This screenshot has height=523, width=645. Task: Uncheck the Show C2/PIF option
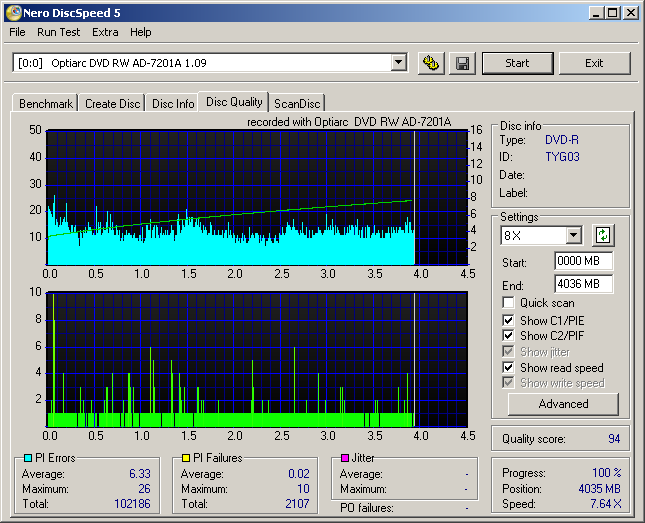click(509, 336)
